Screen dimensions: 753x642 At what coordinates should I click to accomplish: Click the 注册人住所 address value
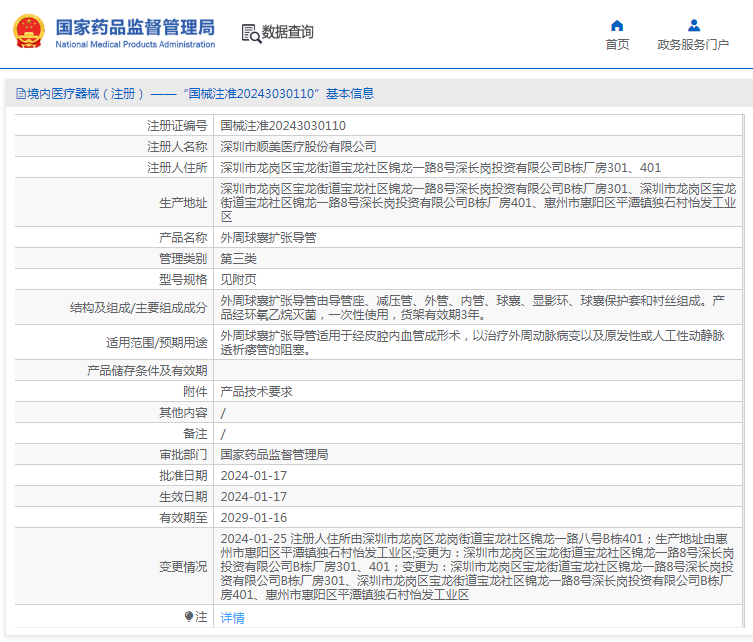440,168
